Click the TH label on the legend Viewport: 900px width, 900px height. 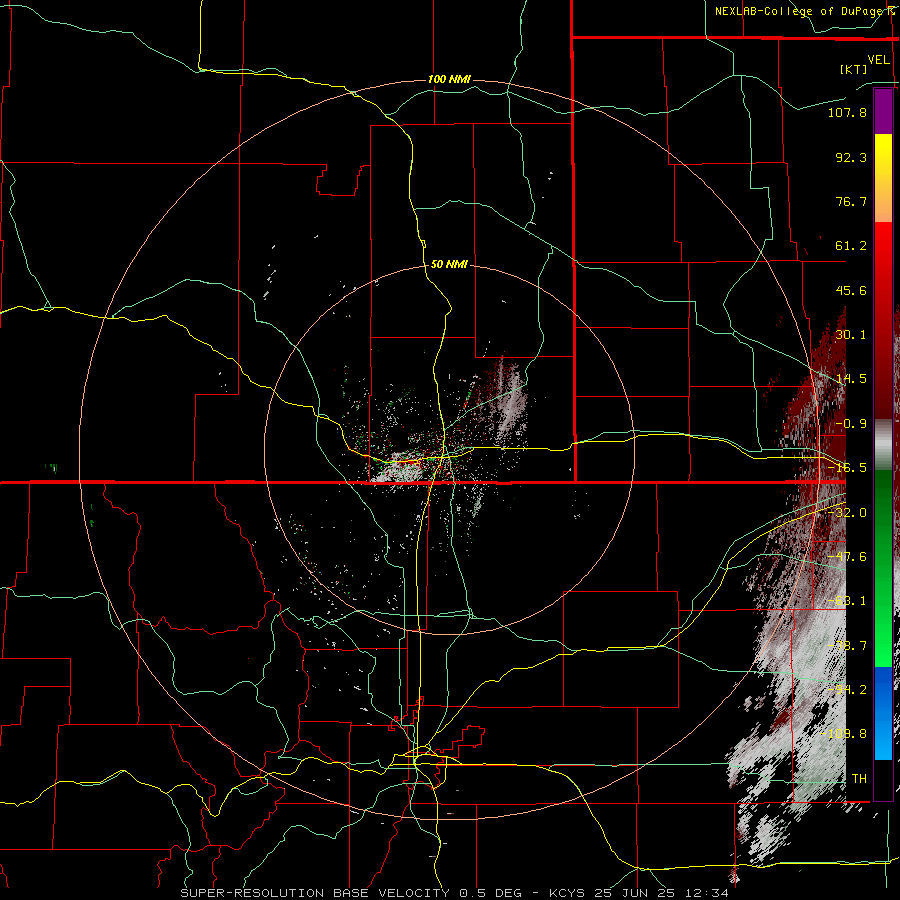[859, 779]
